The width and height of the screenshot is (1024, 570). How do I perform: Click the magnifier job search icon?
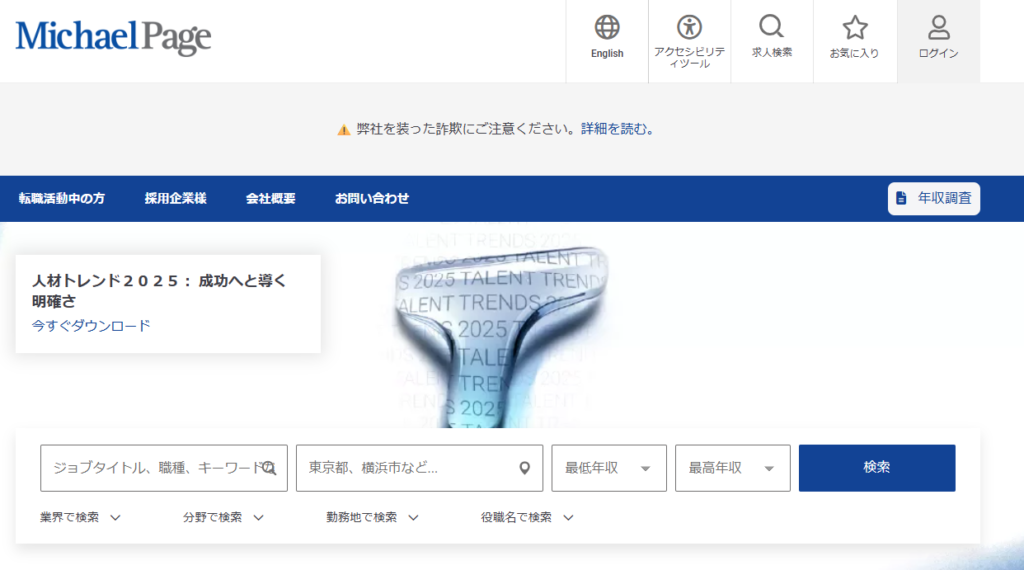tap(771, 27)
